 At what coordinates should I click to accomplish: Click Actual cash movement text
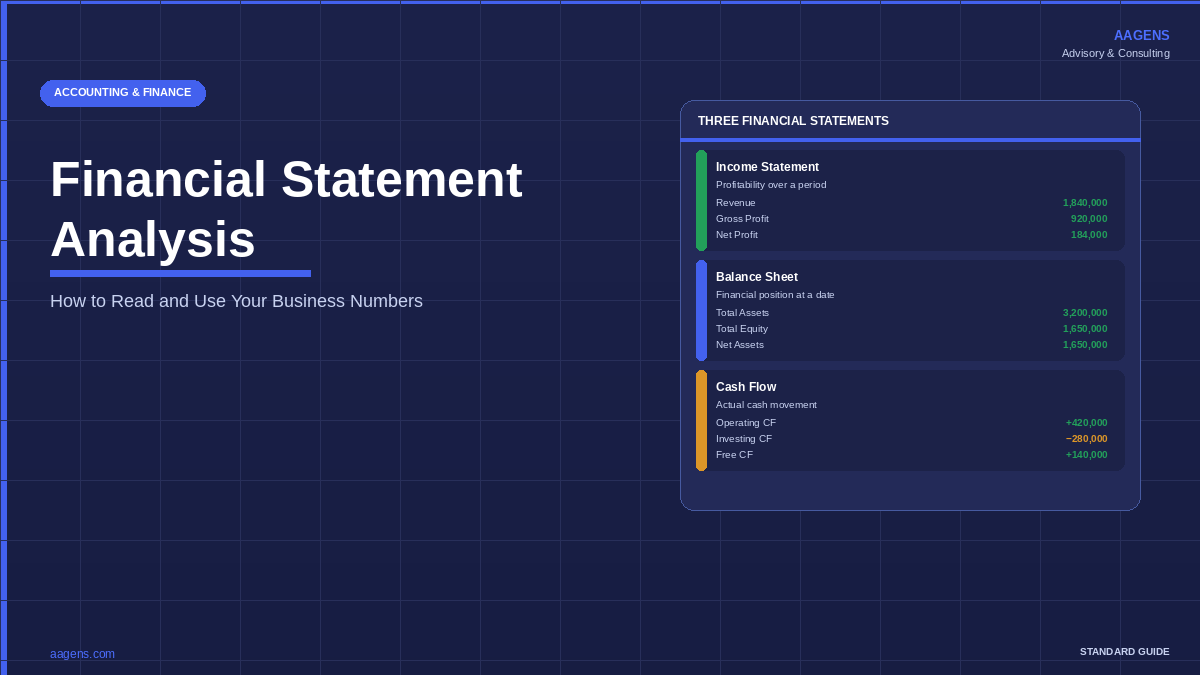[766, 405]
